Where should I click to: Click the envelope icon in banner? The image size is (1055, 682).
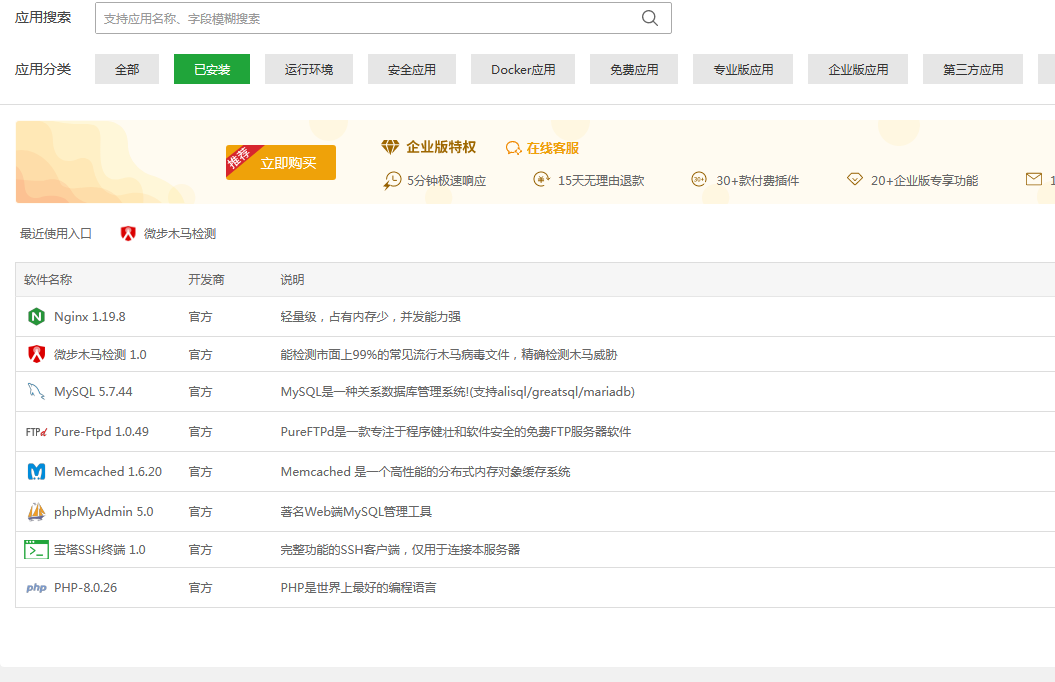(x=1033, y=179)
